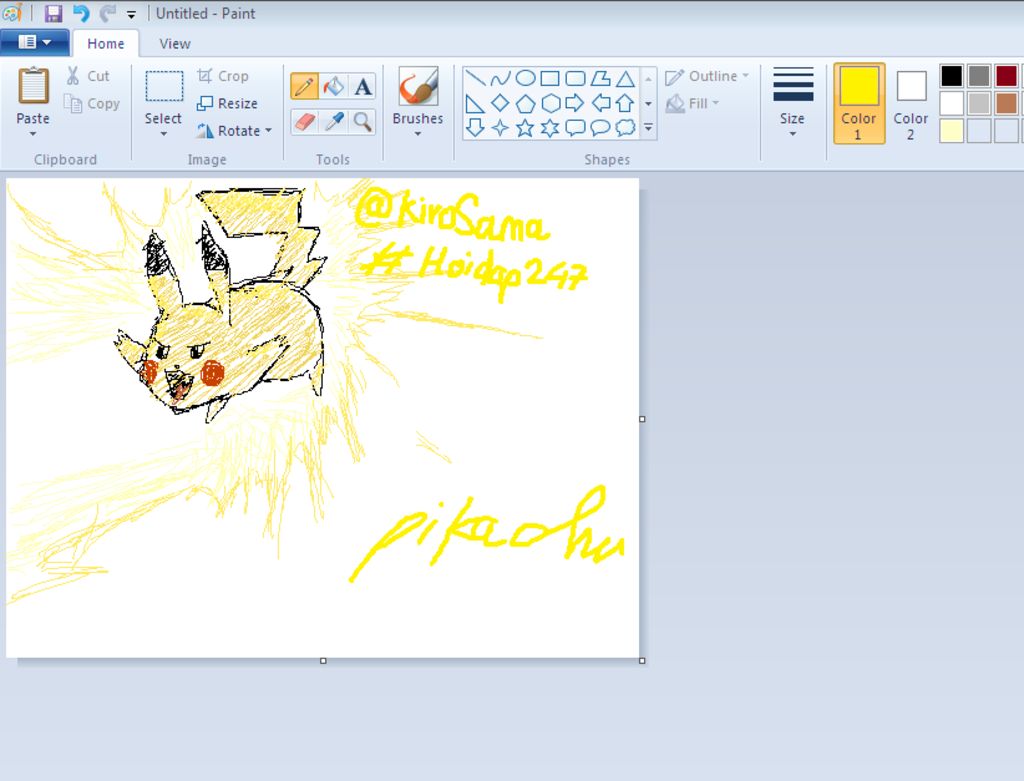Switch to the View tab
1024x781 pixels.
[x=174, y=44]
